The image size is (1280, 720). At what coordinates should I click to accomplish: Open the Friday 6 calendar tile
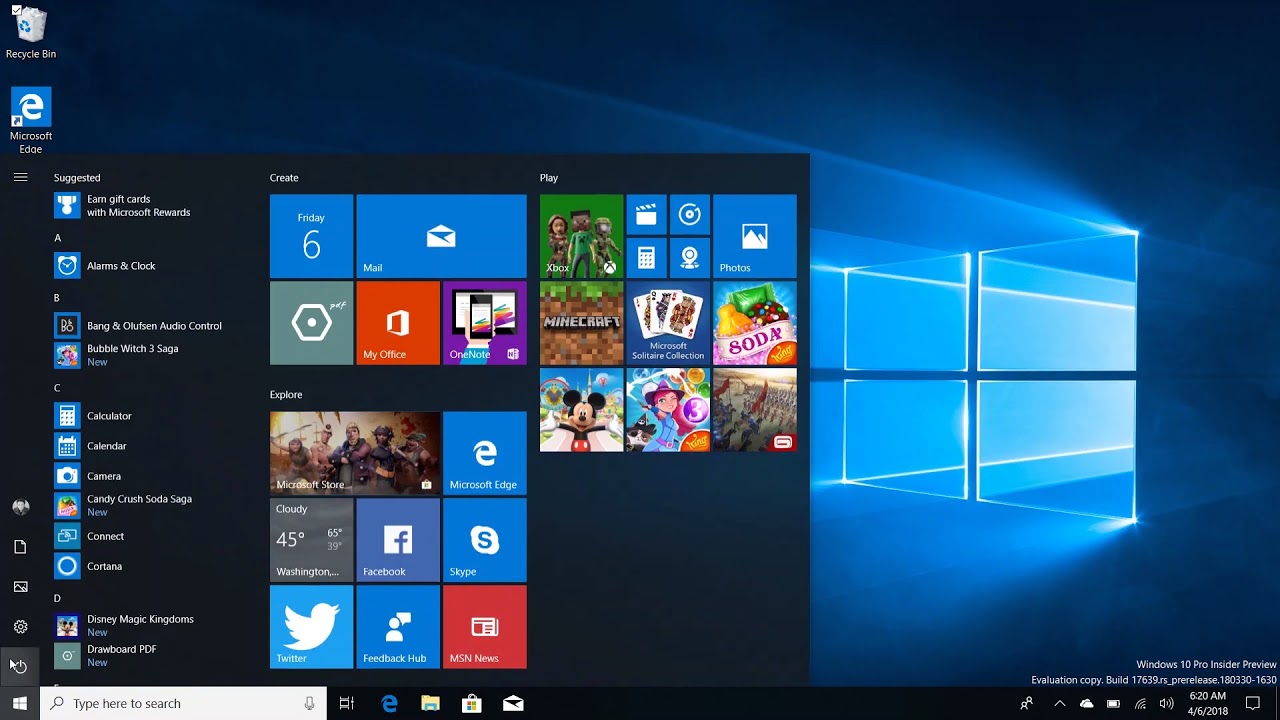click(311, 236)
